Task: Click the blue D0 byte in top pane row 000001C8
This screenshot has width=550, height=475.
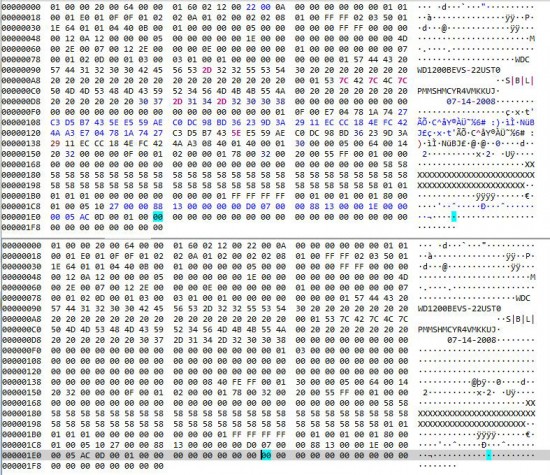Action: pyautogui.click(x=251, y=206)
